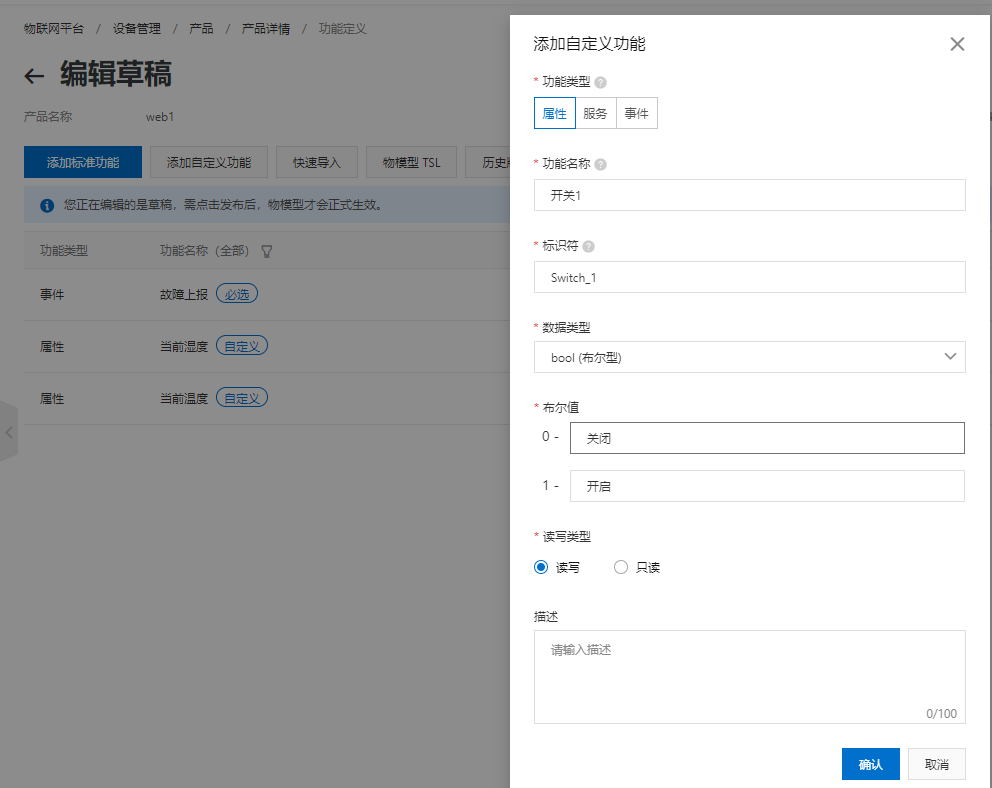Close the 添加自定义功能 dialog with the X
Screen dimensions: 992x788
pyautogui.click(x=957, y=44)
